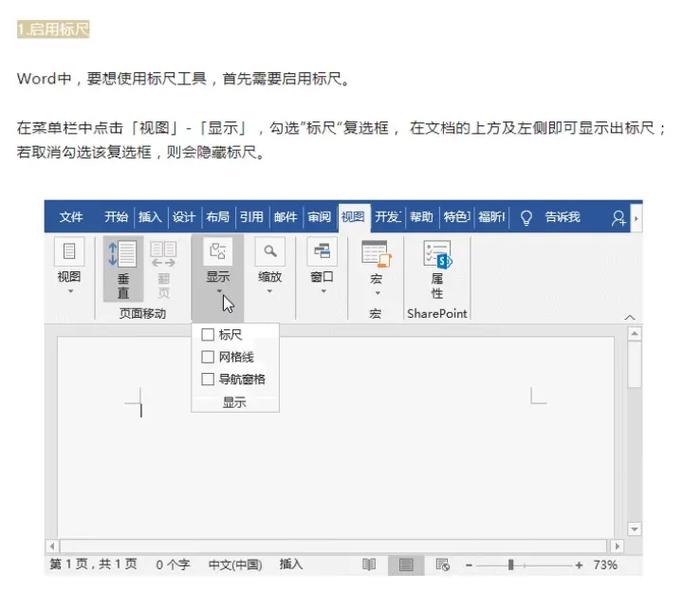Switch to Print Layout view icon
Viewport: 683px width, 593px height.
click(406, 565)
